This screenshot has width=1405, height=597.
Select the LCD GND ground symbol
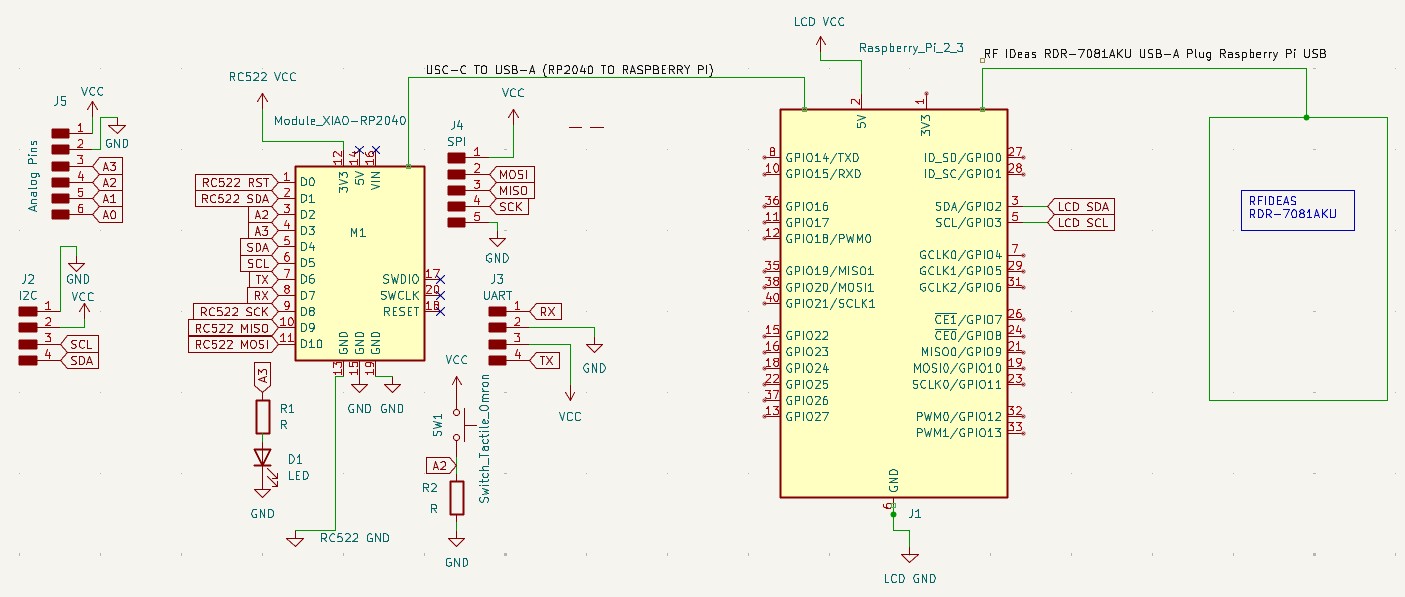point(909,557)
